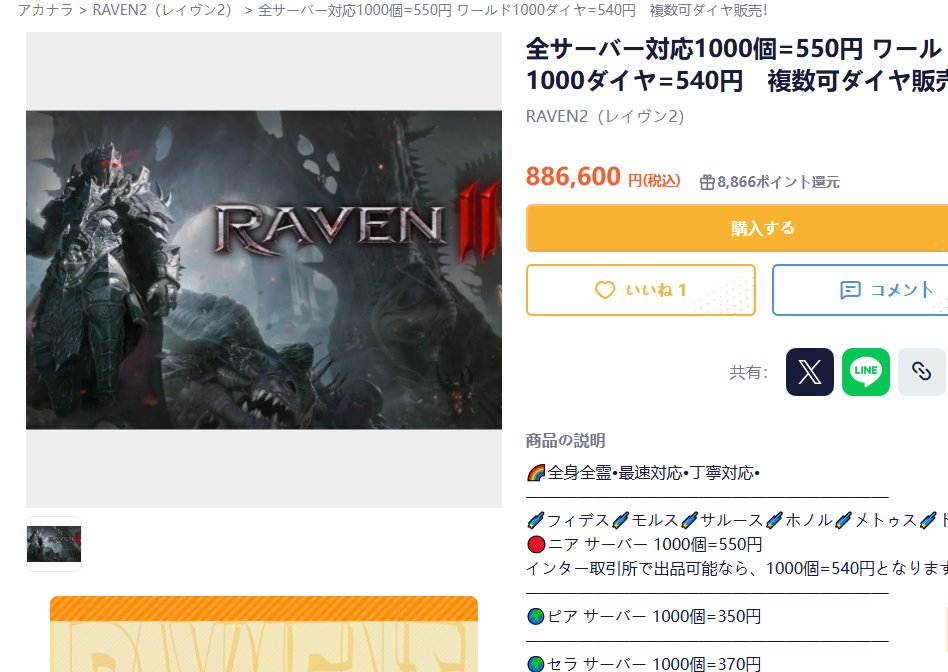Click the listing title 全サーバー対応1000個=550円
The height and width of the screenshot is (672, 948).
736,65
